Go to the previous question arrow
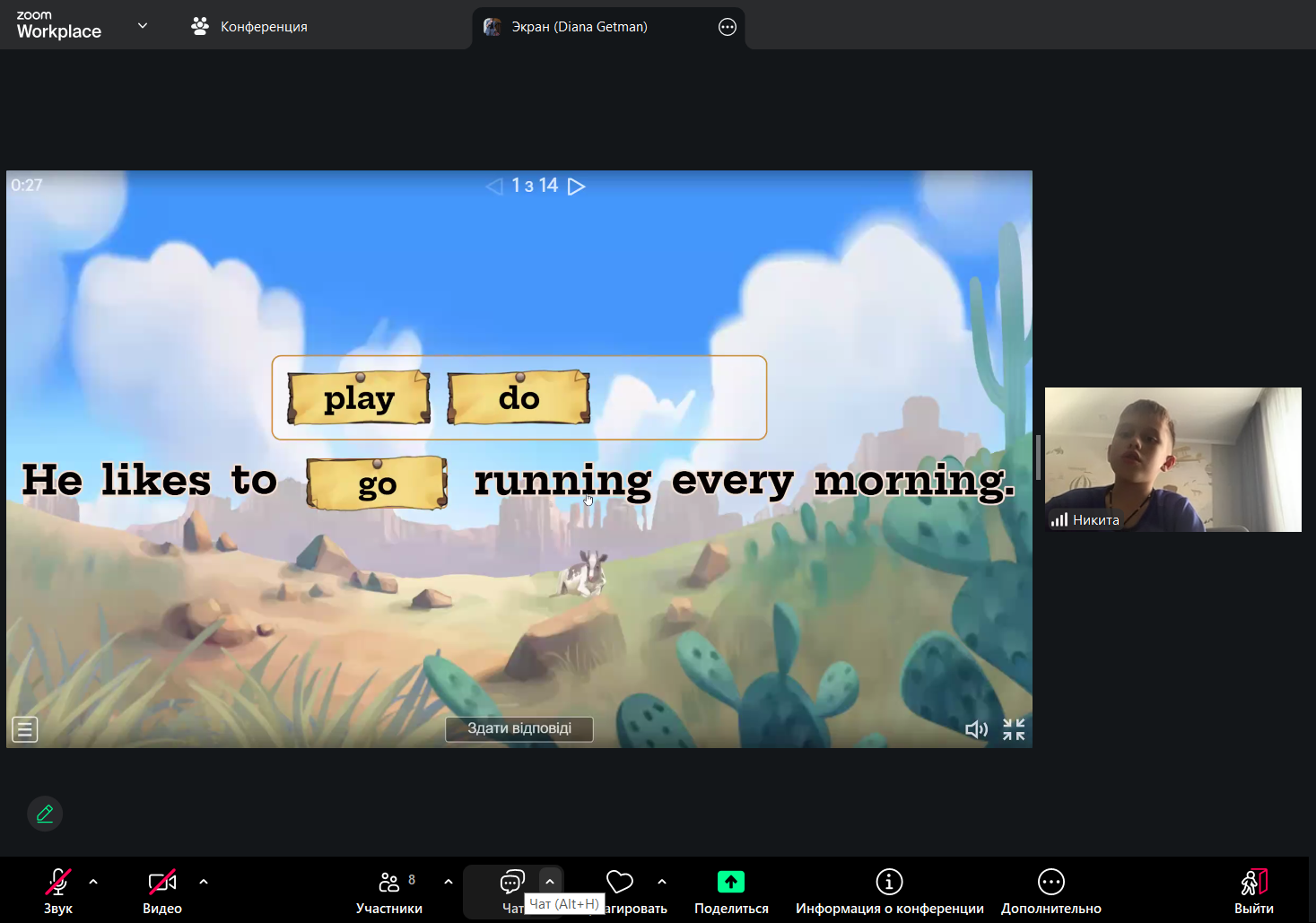This screenshot has height=923, width=1316. (494, 187)
